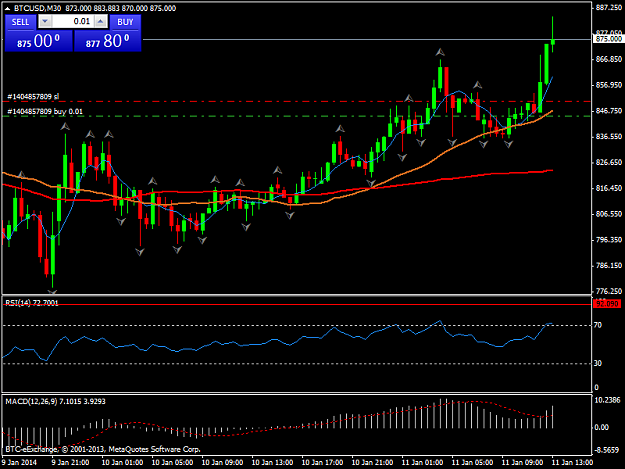This screenshot has height=469, width=625.
Task: Click the current price marker 875.000
Action: (x=608, y=39)
